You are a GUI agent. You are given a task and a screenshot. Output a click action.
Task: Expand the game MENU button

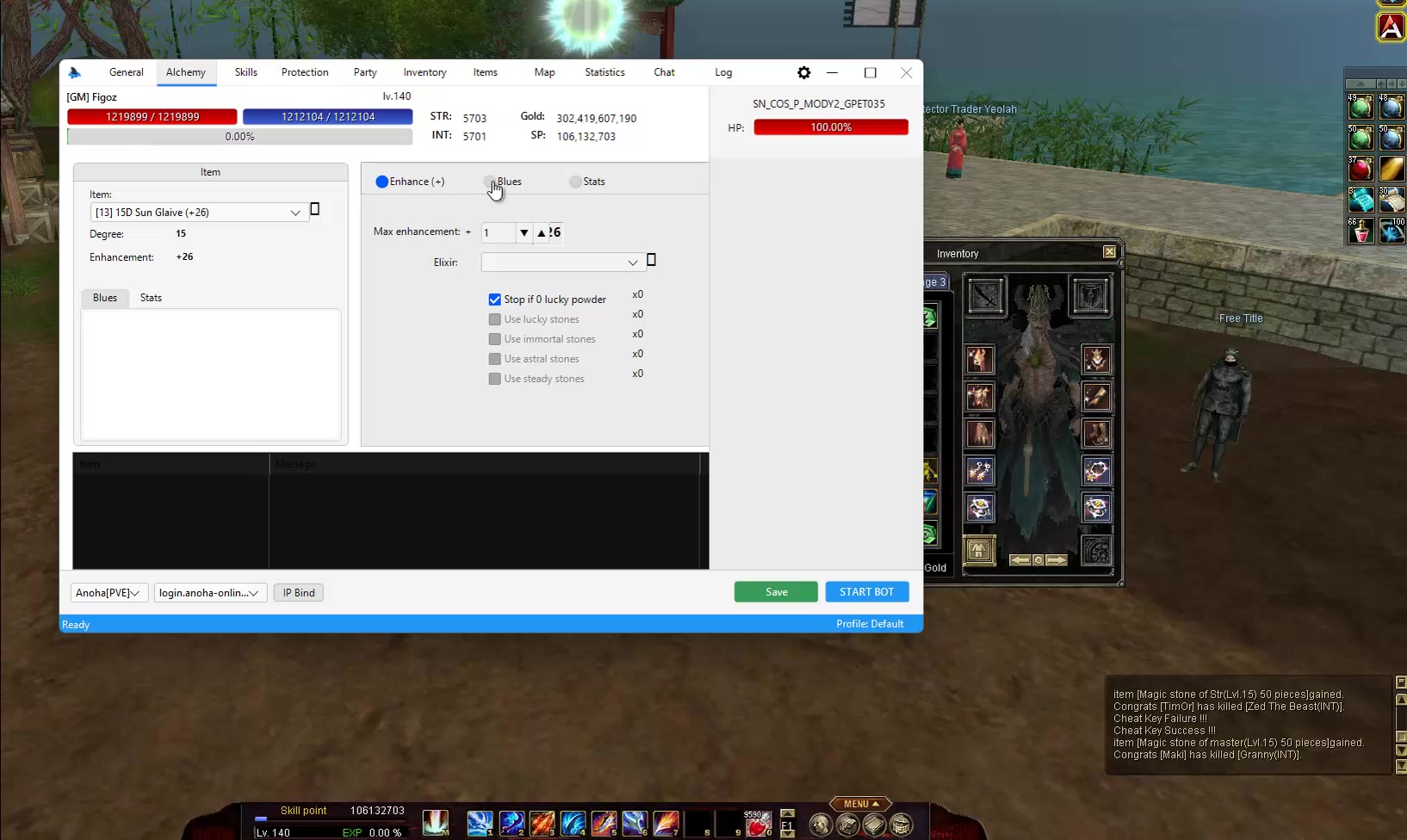[860, 804]
